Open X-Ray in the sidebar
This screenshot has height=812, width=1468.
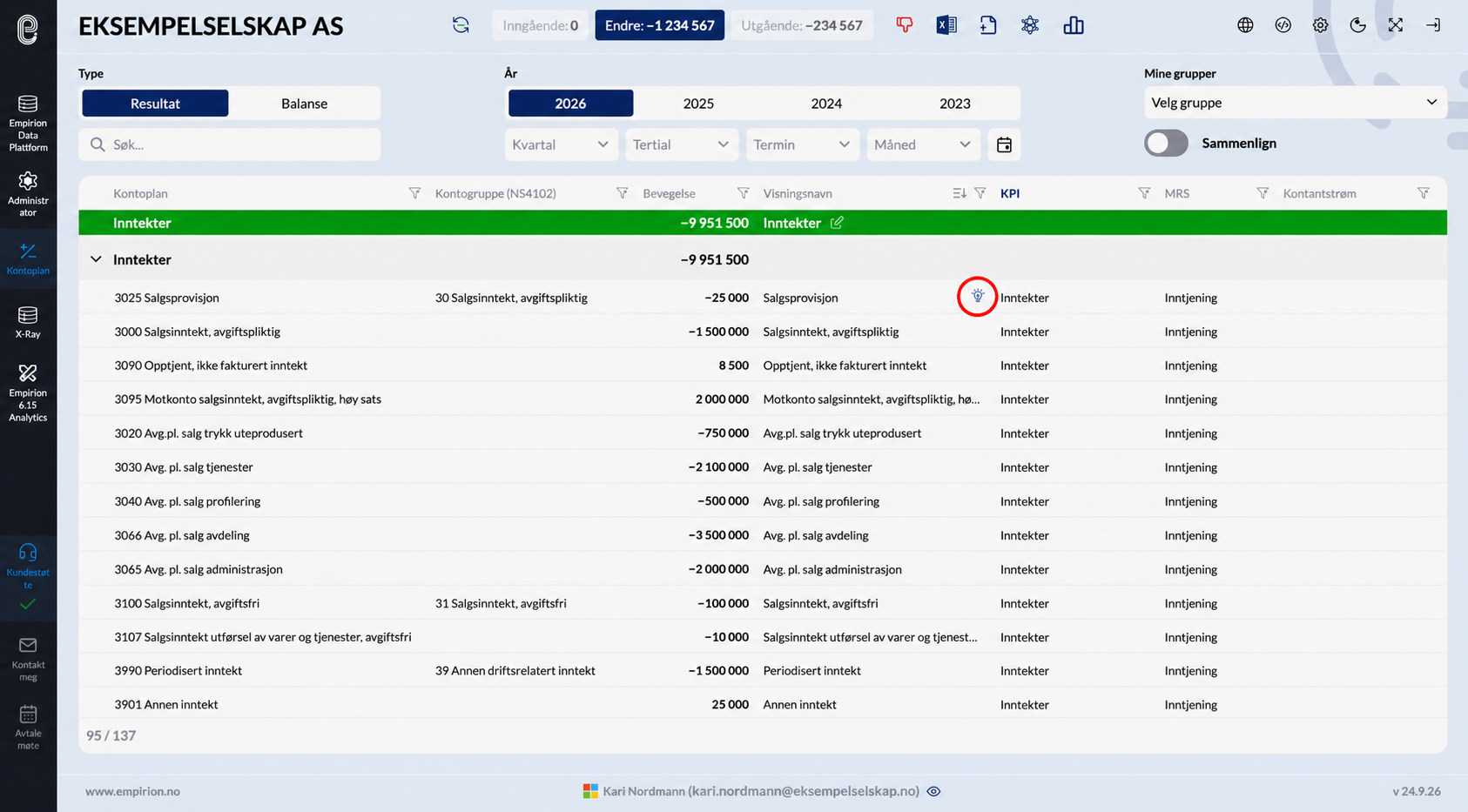click(28, 322)
